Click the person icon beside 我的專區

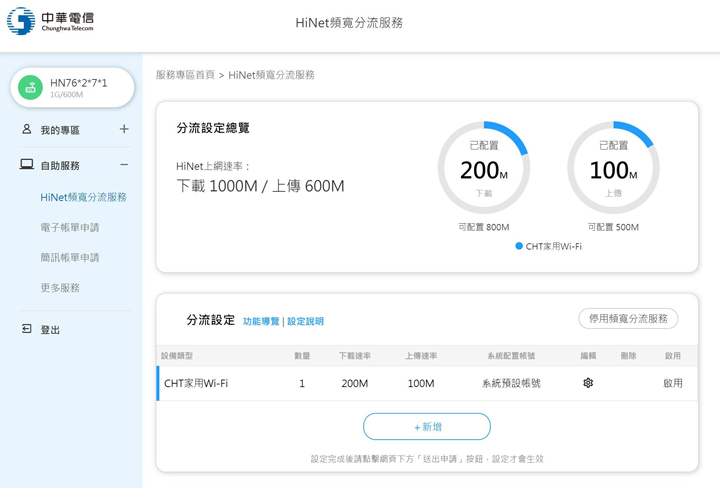click(27, 129)
